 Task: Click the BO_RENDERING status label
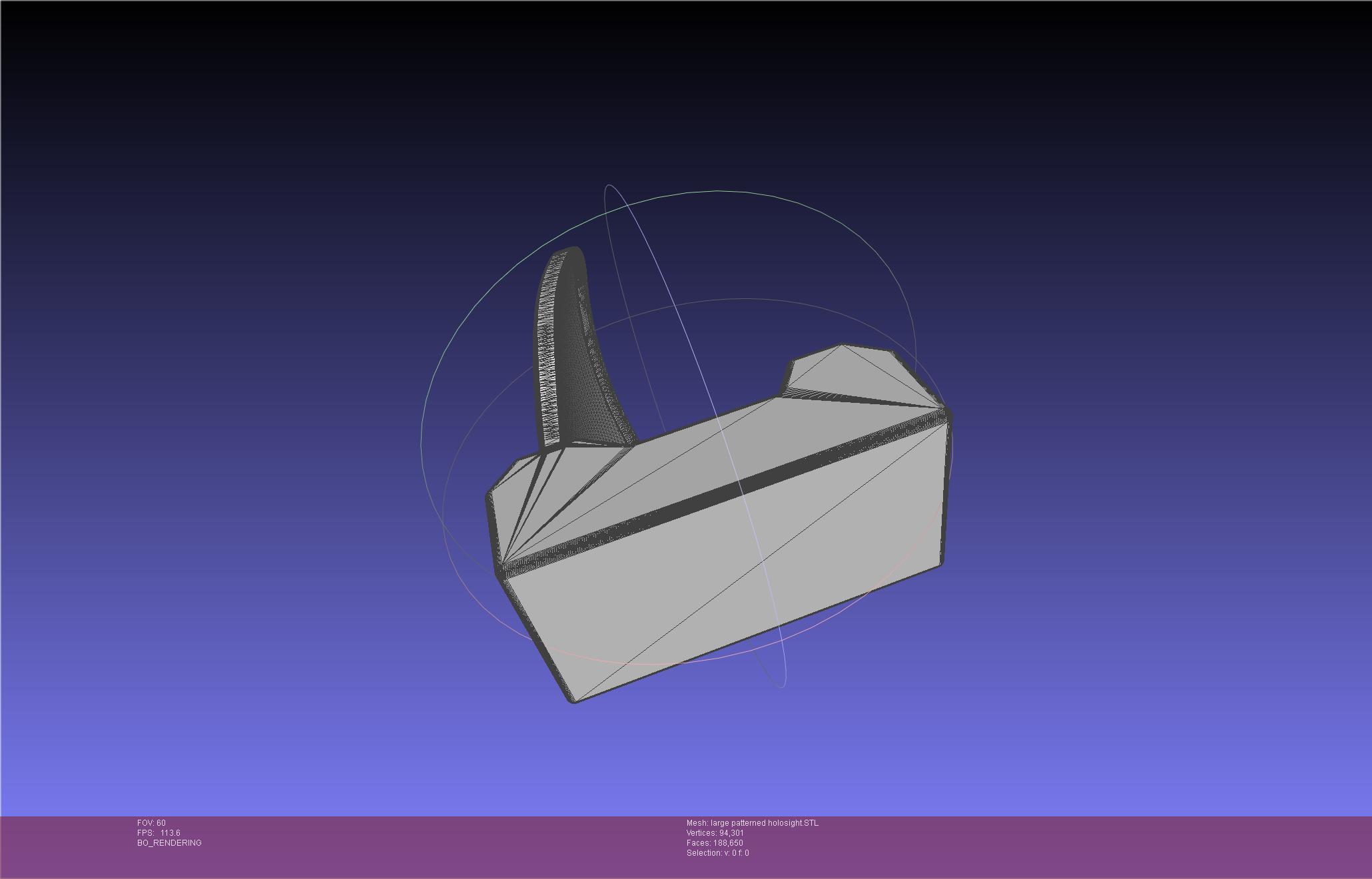coord(169,843)
